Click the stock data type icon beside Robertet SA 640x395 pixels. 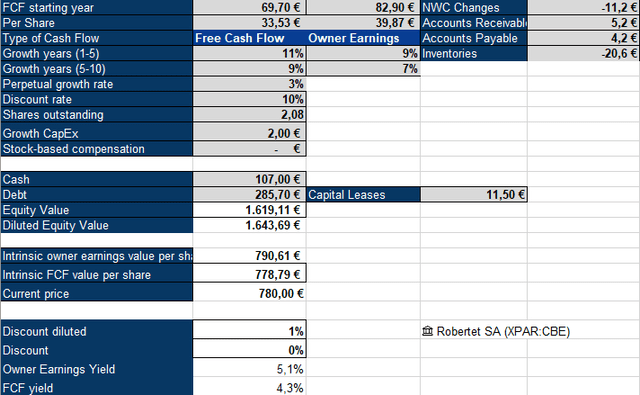tap(427, 331)
